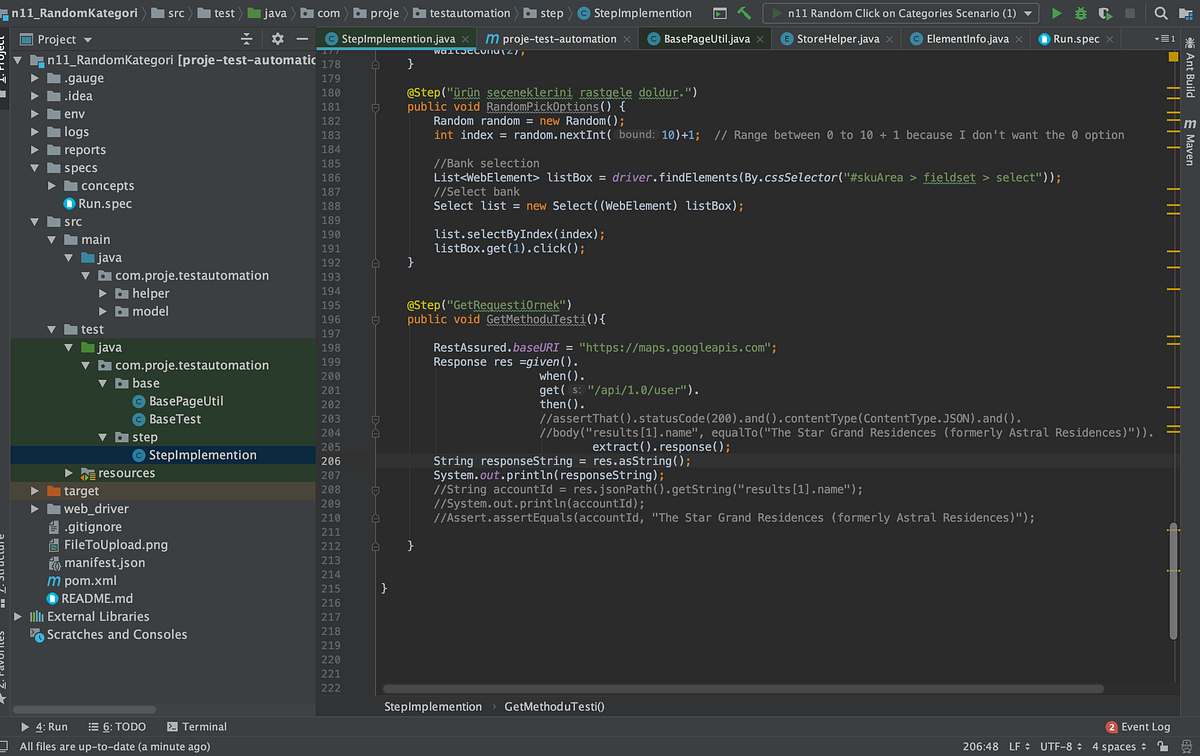
Task: Close the StoreHelper.java tab
Action: tap(891, 39)
